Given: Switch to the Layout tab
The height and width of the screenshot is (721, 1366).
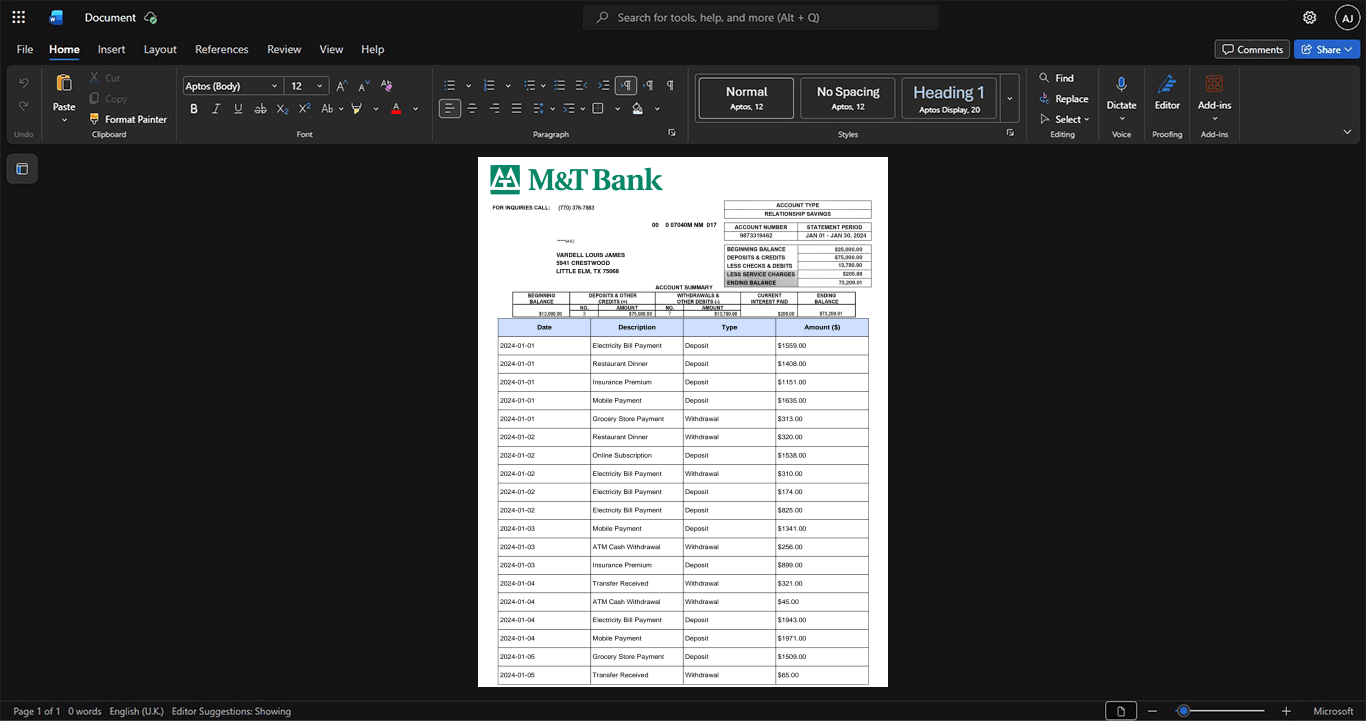Looking at the screenshot, I should click(160, 49).
